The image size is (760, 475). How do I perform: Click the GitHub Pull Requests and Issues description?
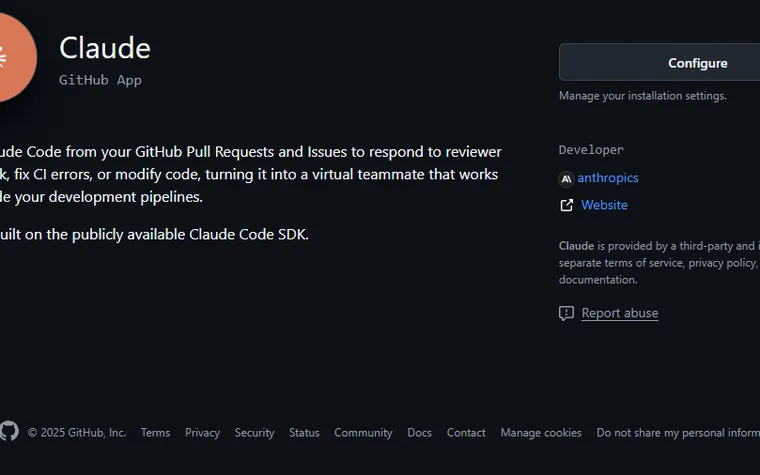[251, 174]
